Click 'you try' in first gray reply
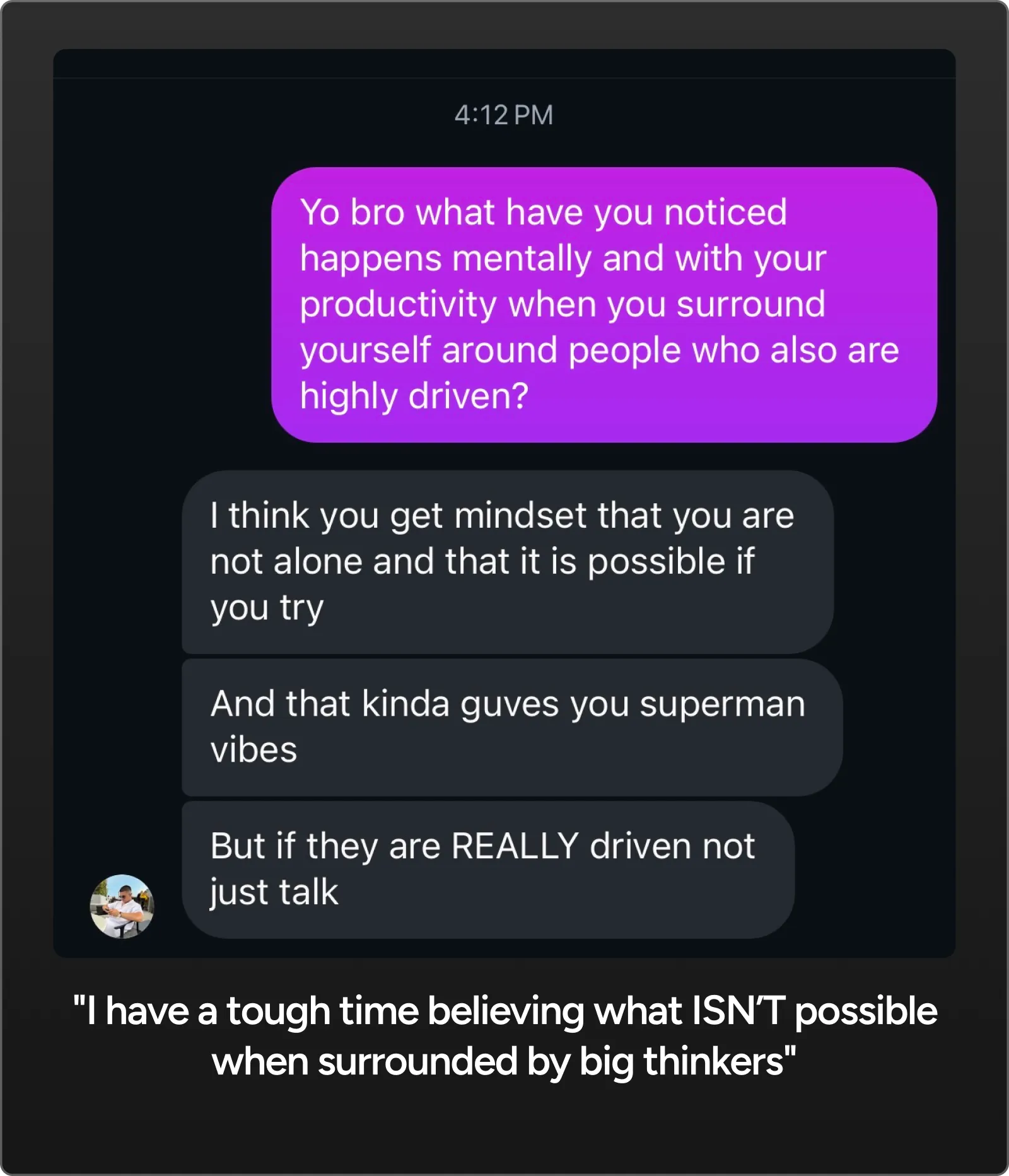Image resolution: width=1009 pixels, height=1176 pixels. pyautogui.click(x=267, y=608)
